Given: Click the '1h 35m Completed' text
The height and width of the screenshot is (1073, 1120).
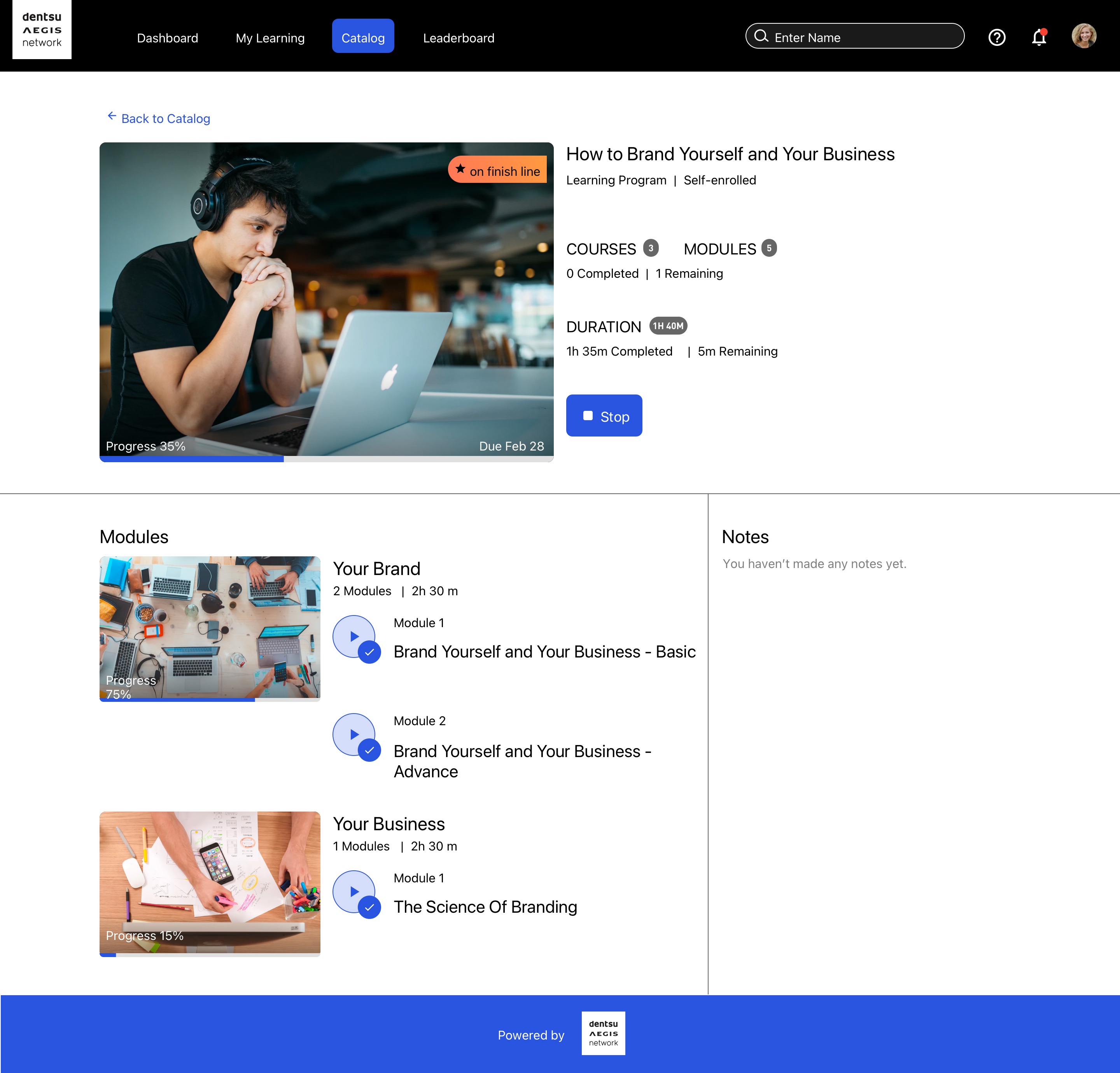Looking at the screenshot, I should point(619,351).
